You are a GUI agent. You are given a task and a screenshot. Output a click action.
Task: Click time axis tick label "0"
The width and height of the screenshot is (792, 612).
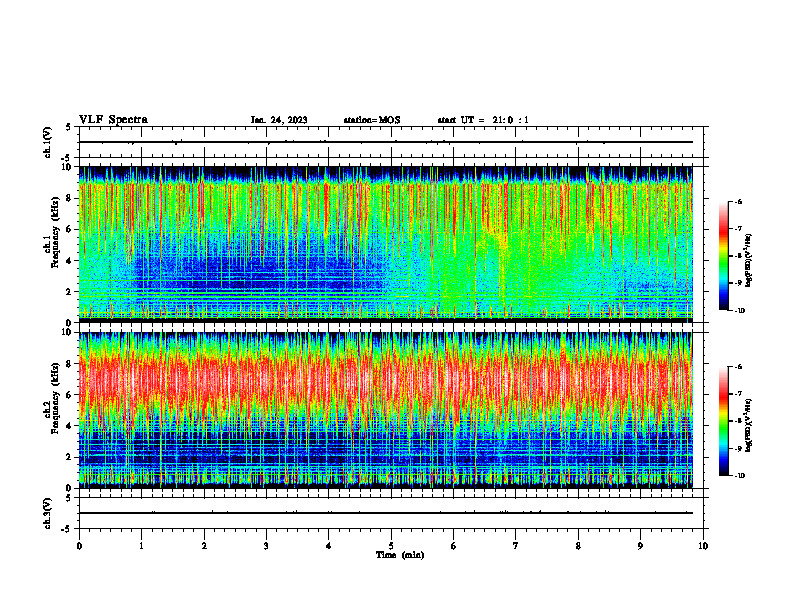[x=79, y=546]
